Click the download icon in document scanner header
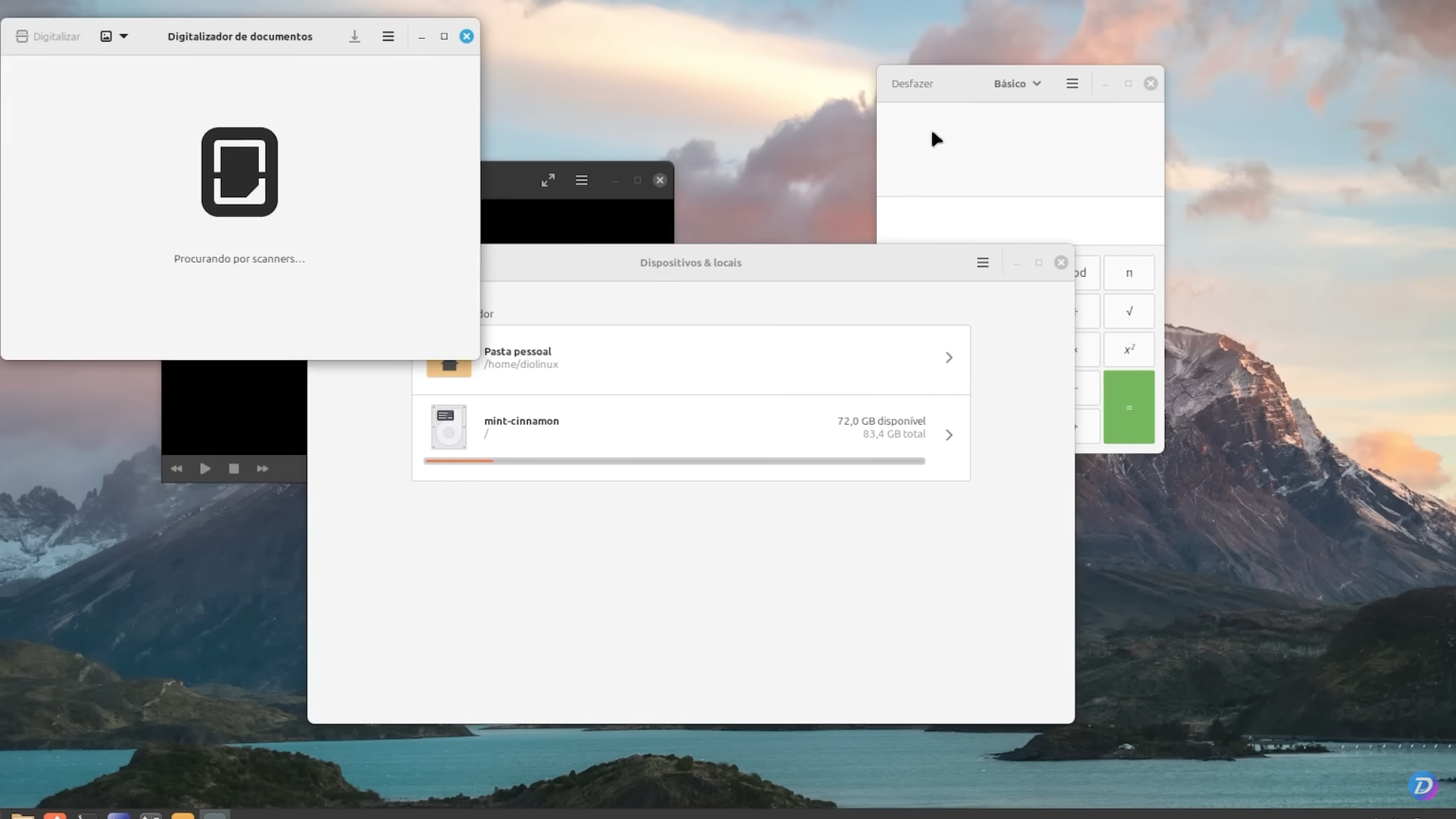 [355, 36]
